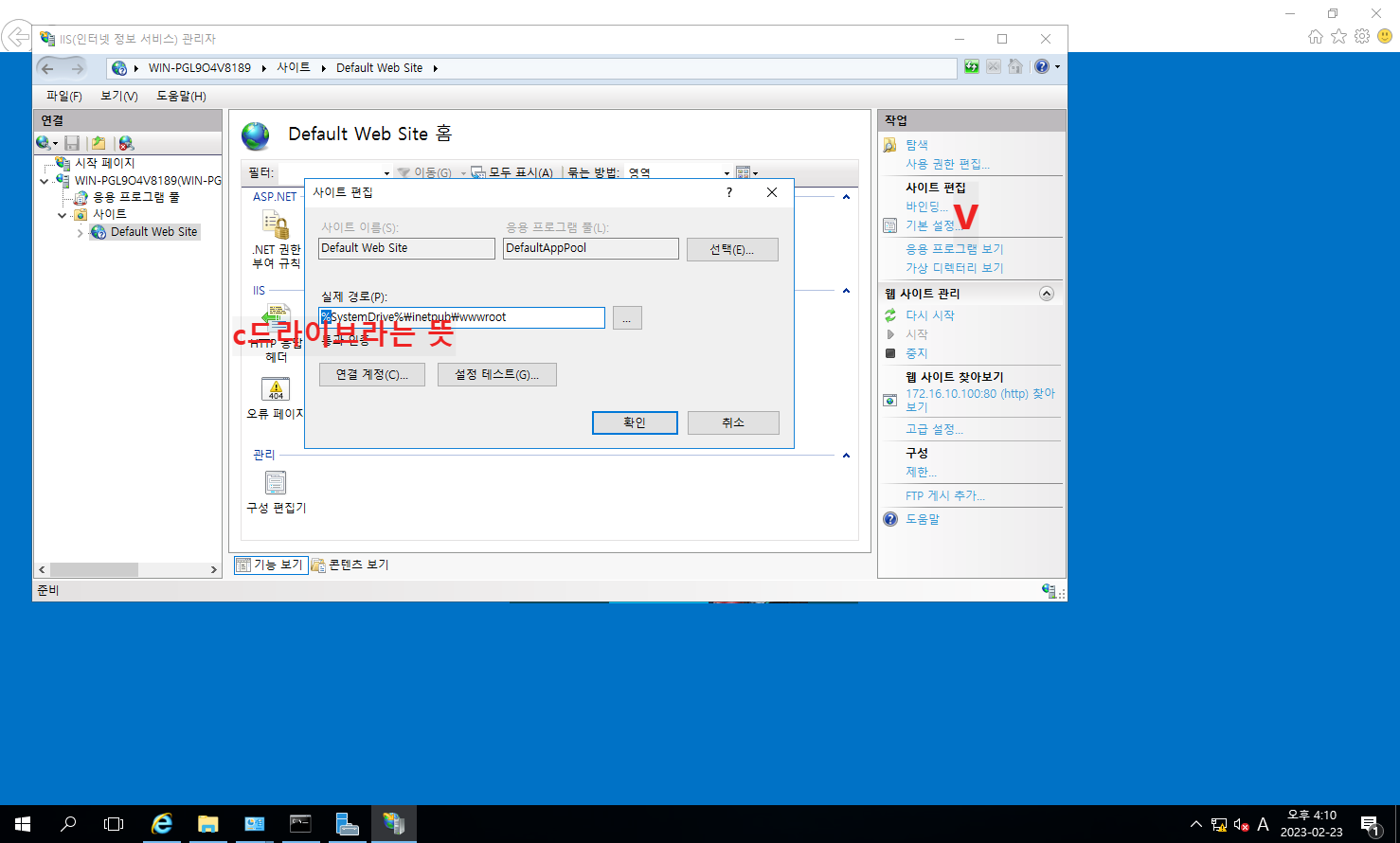Collapse the ASP.NET section

(x=847, y=197)
